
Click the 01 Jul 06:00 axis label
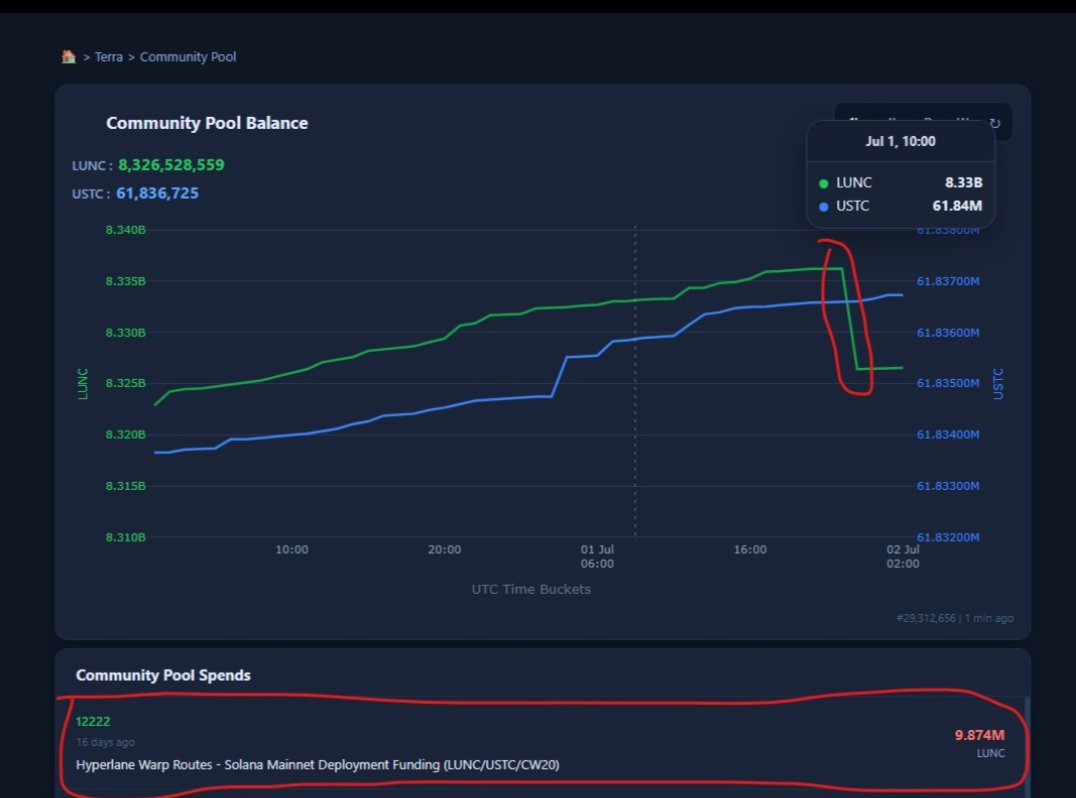pos(597,556)
